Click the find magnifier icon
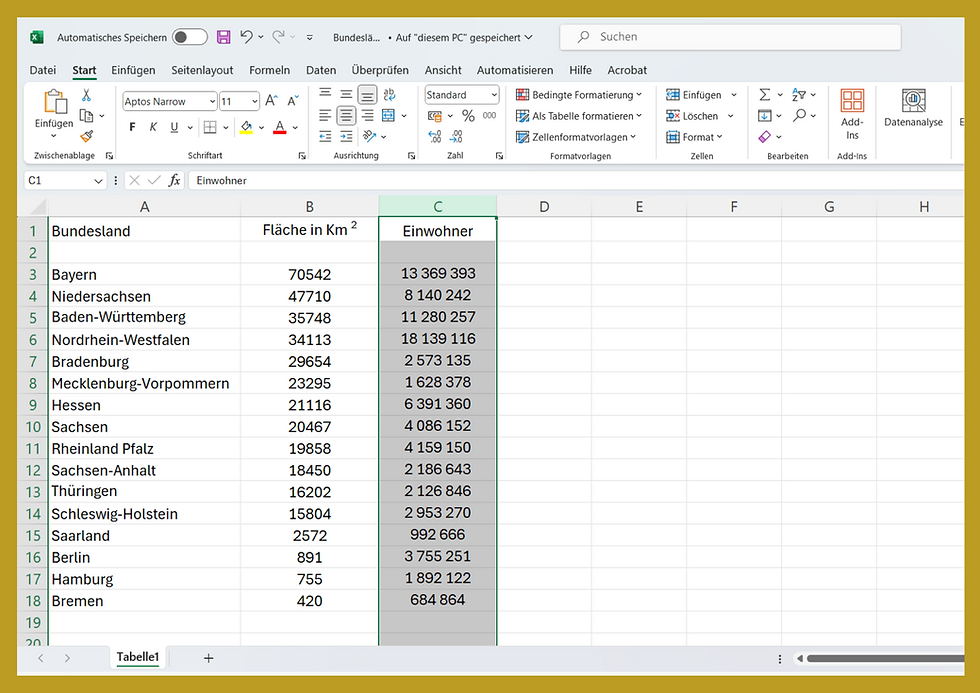Image resolution: width=980 pixels, height=693 pixels. [799, 115]
